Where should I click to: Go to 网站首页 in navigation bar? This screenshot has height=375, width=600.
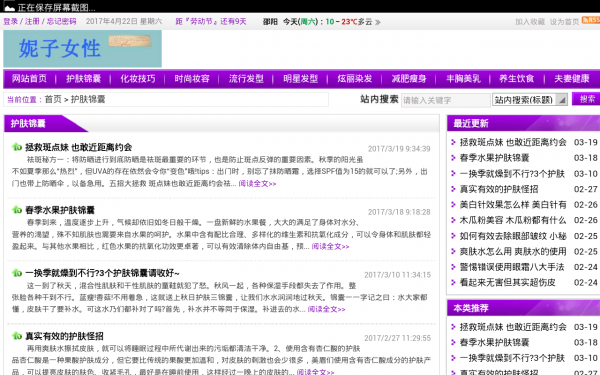tap(29, 79)
